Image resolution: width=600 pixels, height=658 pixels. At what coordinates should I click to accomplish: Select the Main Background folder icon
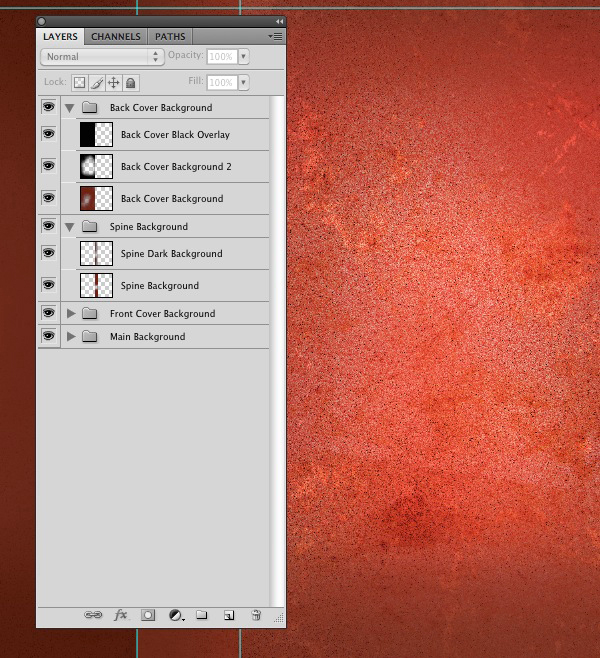[89, 337]
